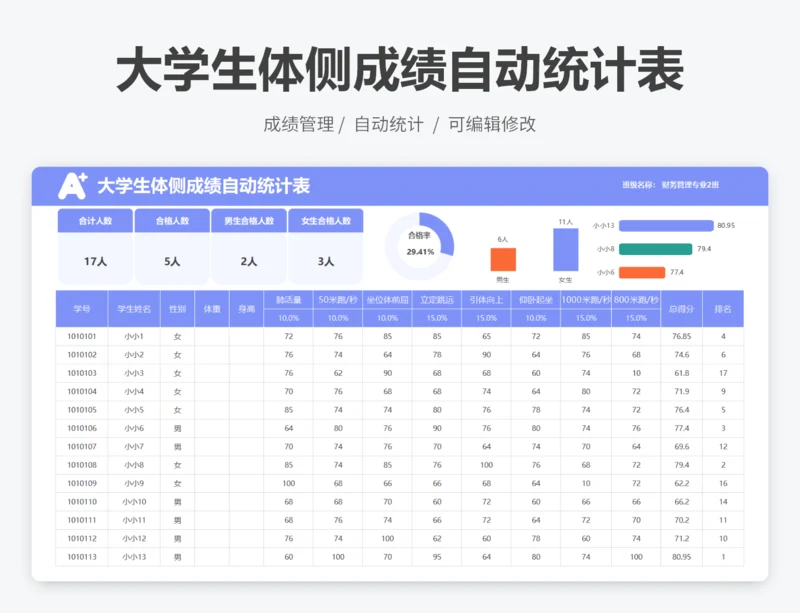Click the rank 16 cell for 小小9
Image resolution: width=800 pixels, height=613 pixels.
[x=723, y=483]
